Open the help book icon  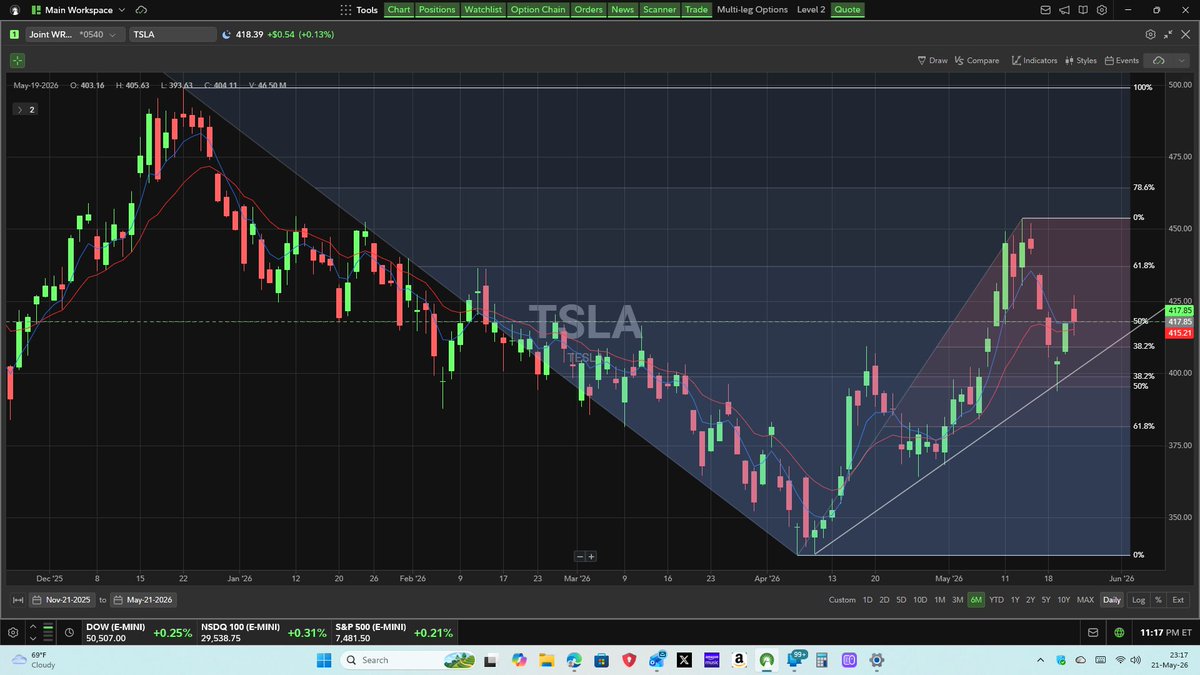coord(1083,10)
